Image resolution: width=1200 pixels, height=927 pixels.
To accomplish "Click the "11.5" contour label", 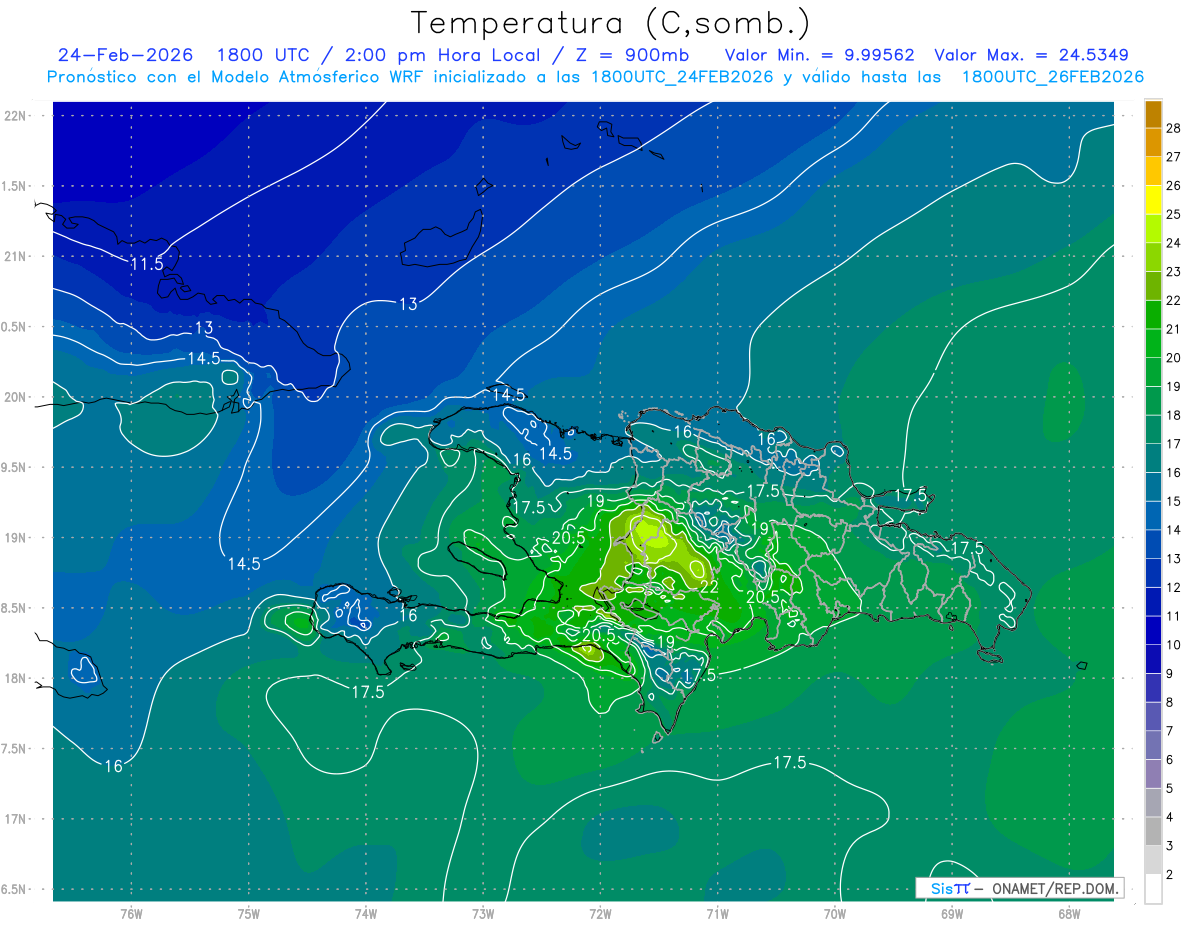I will (146, 264).
